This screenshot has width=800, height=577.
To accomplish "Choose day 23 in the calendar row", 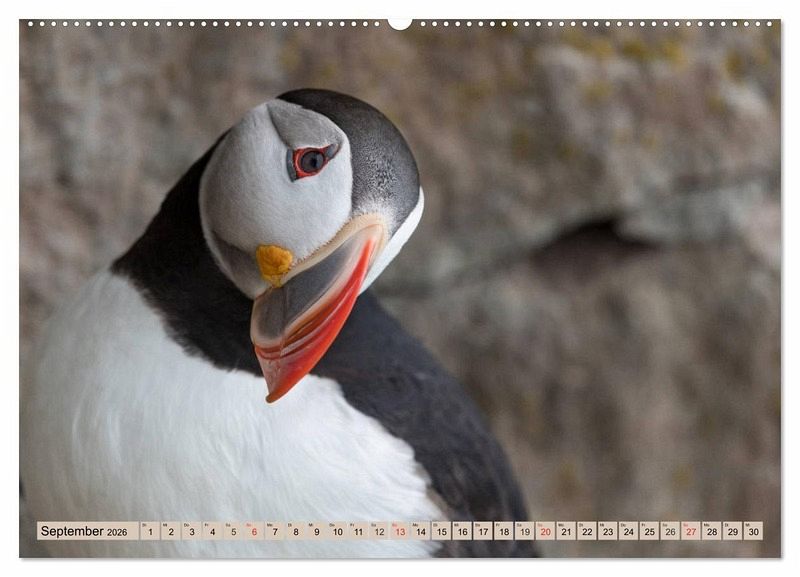I will pyautogui.click(x=608, y=531).
